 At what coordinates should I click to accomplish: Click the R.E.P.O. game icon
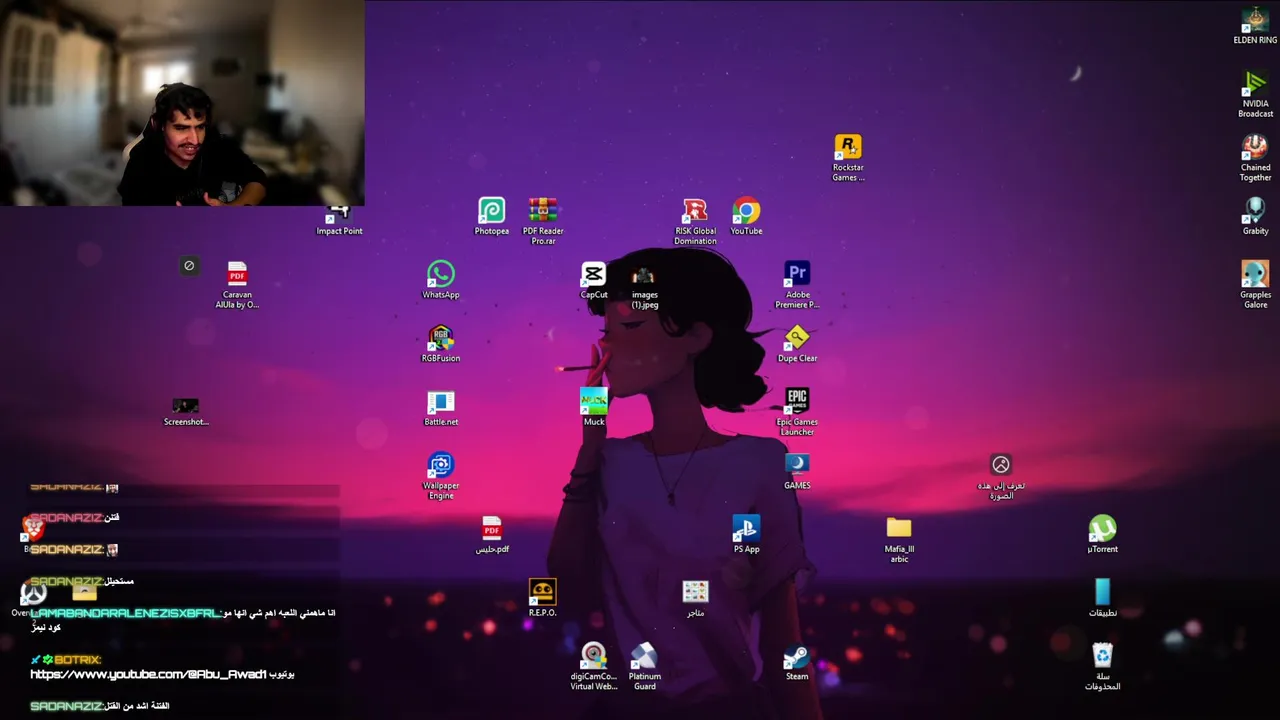pyautogui.click(x=543, y=598)
